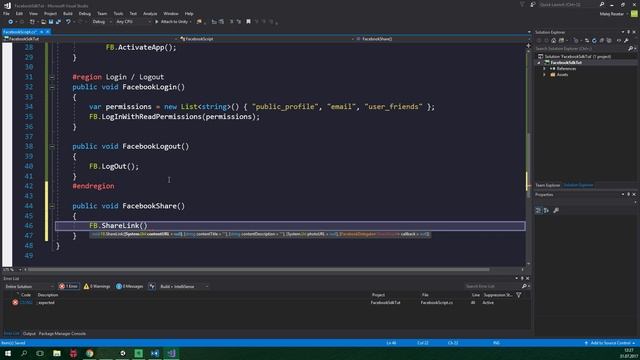Click the Show All Files icon in Solution Explorer

pos(609,40)
